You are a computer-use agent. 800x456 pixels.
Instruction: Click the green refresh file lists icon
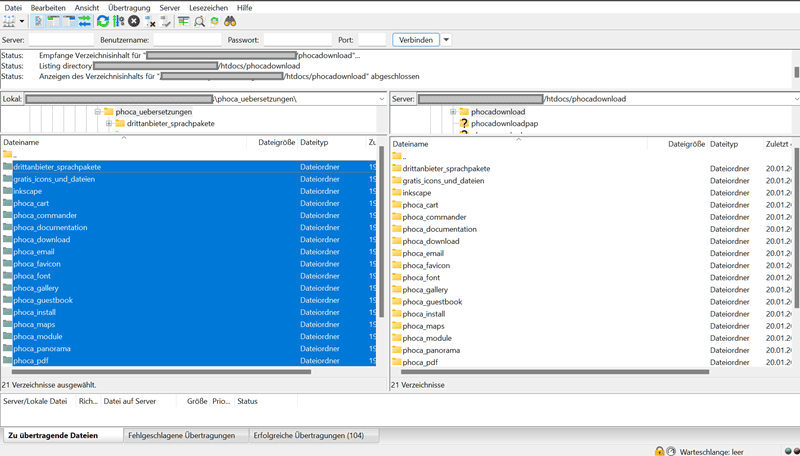tap(103, 21)
